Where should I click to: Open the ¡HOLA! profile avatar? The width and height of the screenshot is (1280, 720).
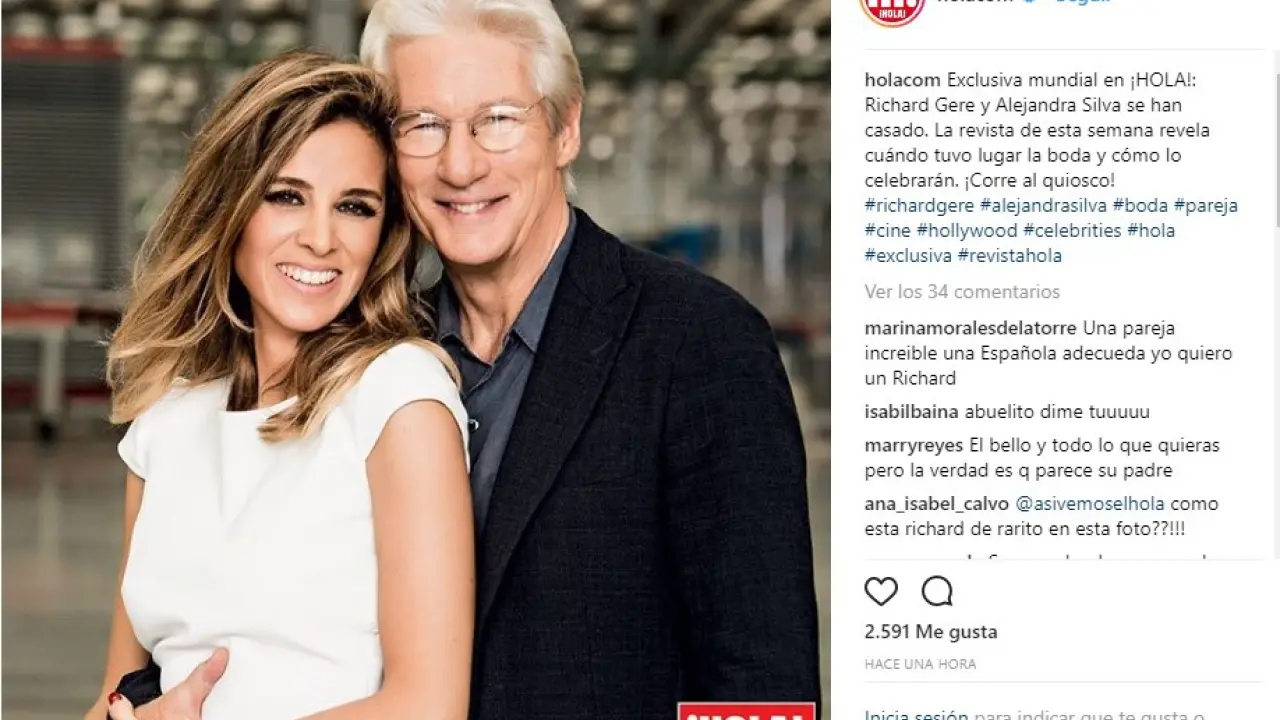point(892,10)
